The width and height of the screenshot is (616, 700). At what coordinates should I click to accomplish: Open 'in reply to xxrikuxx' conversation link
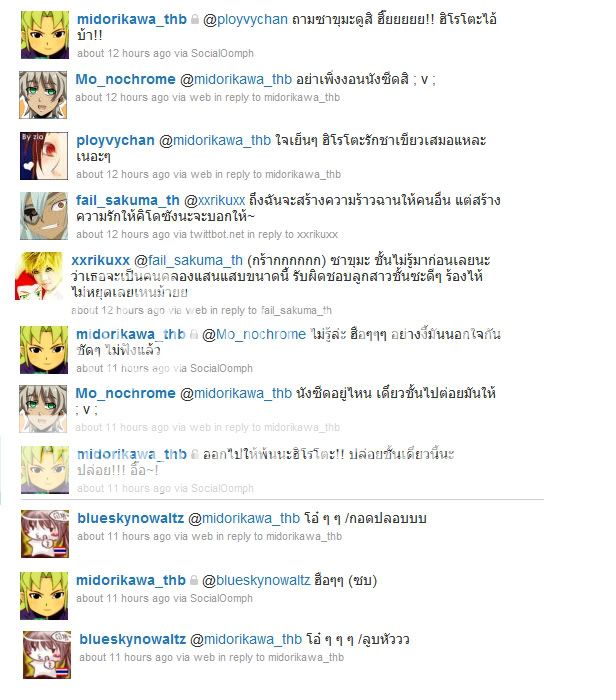click(293, 234)
